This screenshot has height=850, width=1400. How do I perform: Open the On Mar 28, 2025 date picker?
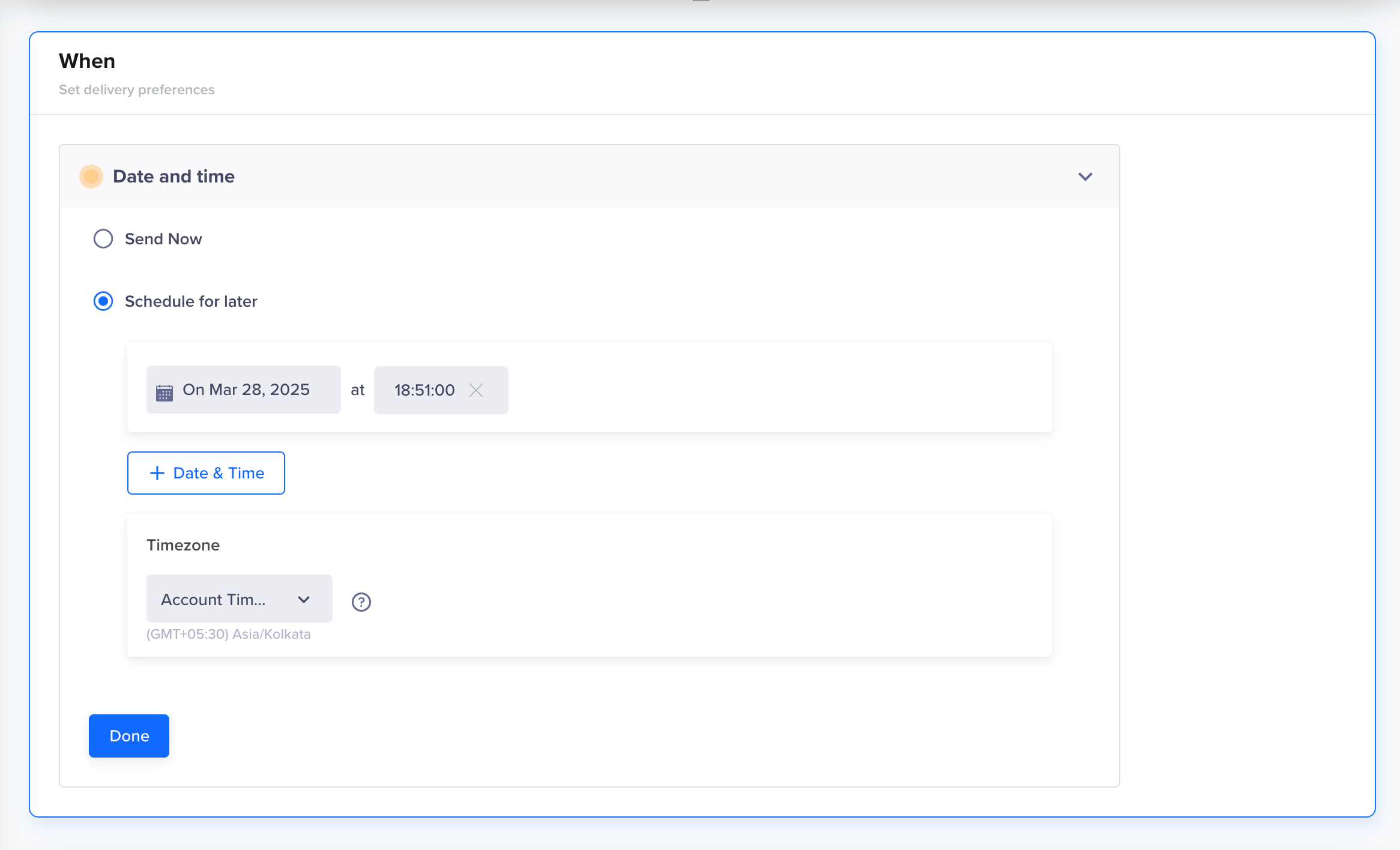point(246,390)
